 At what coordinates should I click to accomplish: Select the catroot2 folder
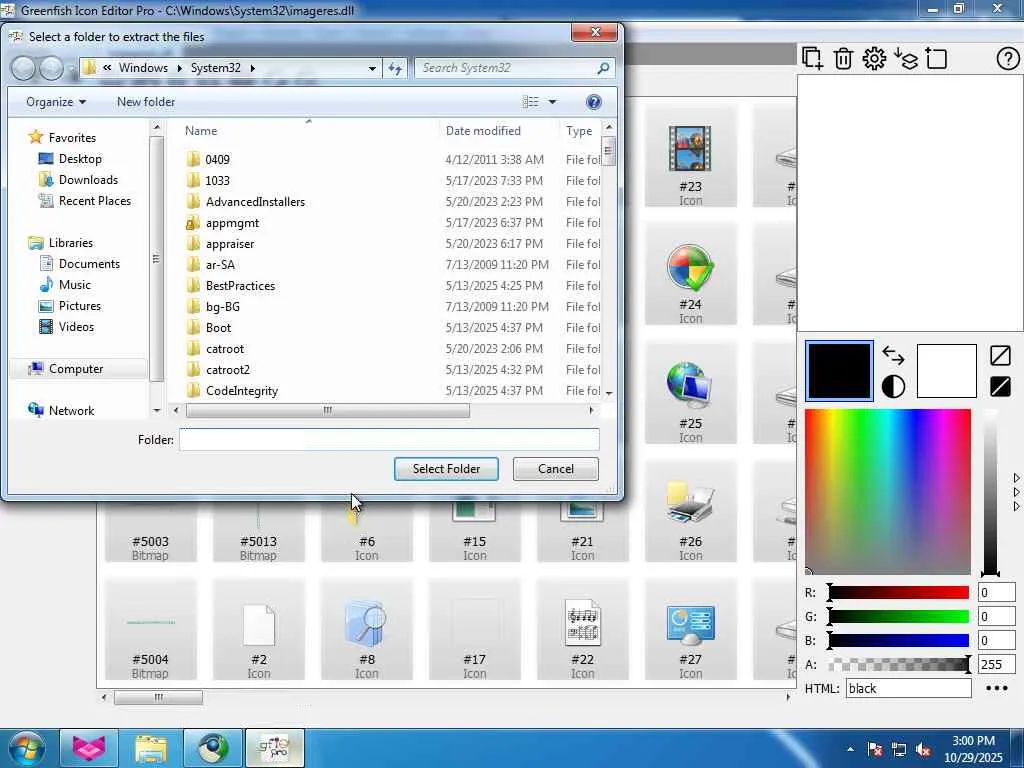coord(227,370)
